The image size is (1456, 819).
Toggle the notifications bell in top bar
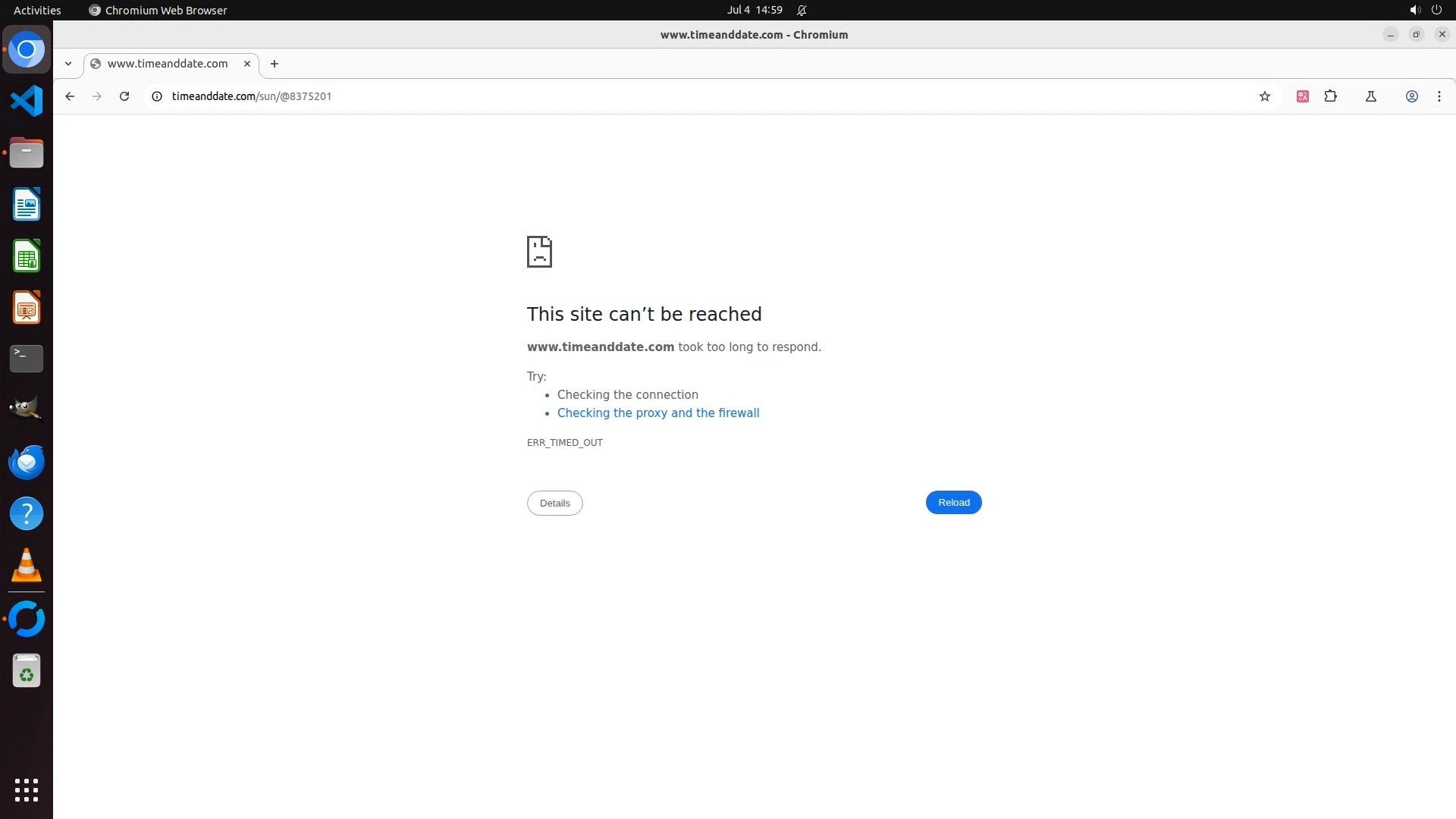[802, 10]
